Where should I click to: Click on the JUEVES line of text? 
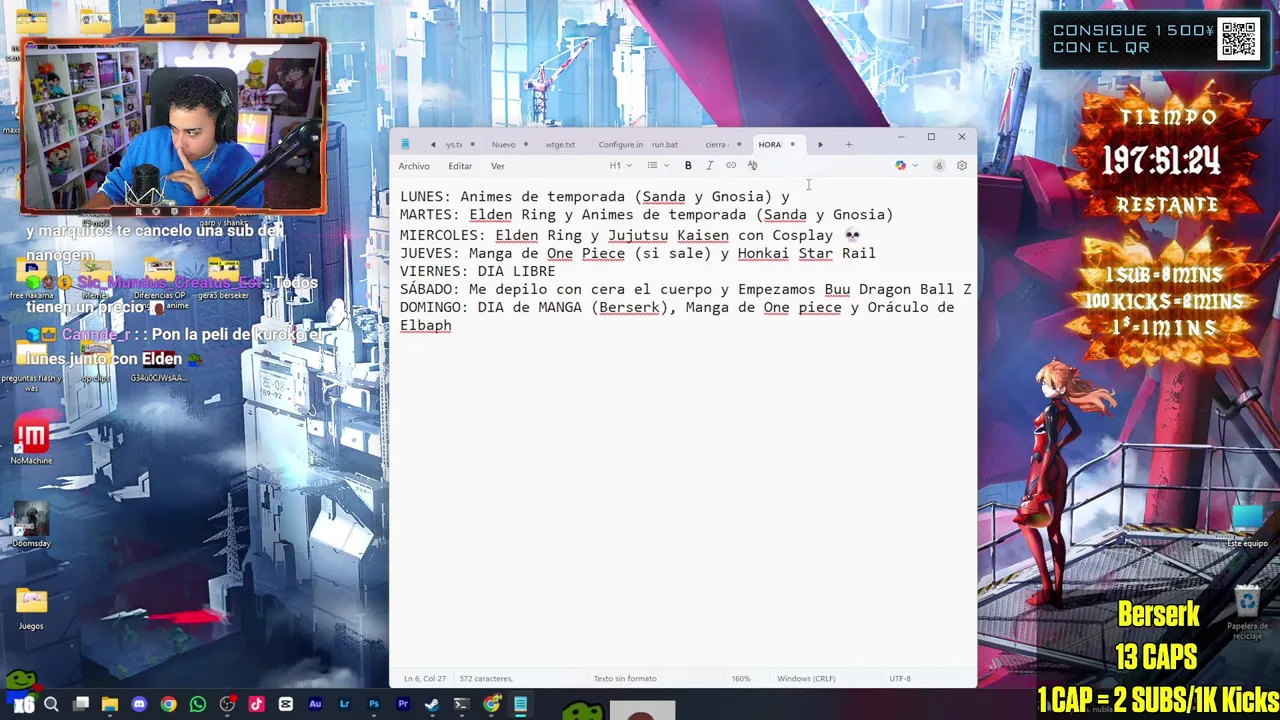(637, 254)
